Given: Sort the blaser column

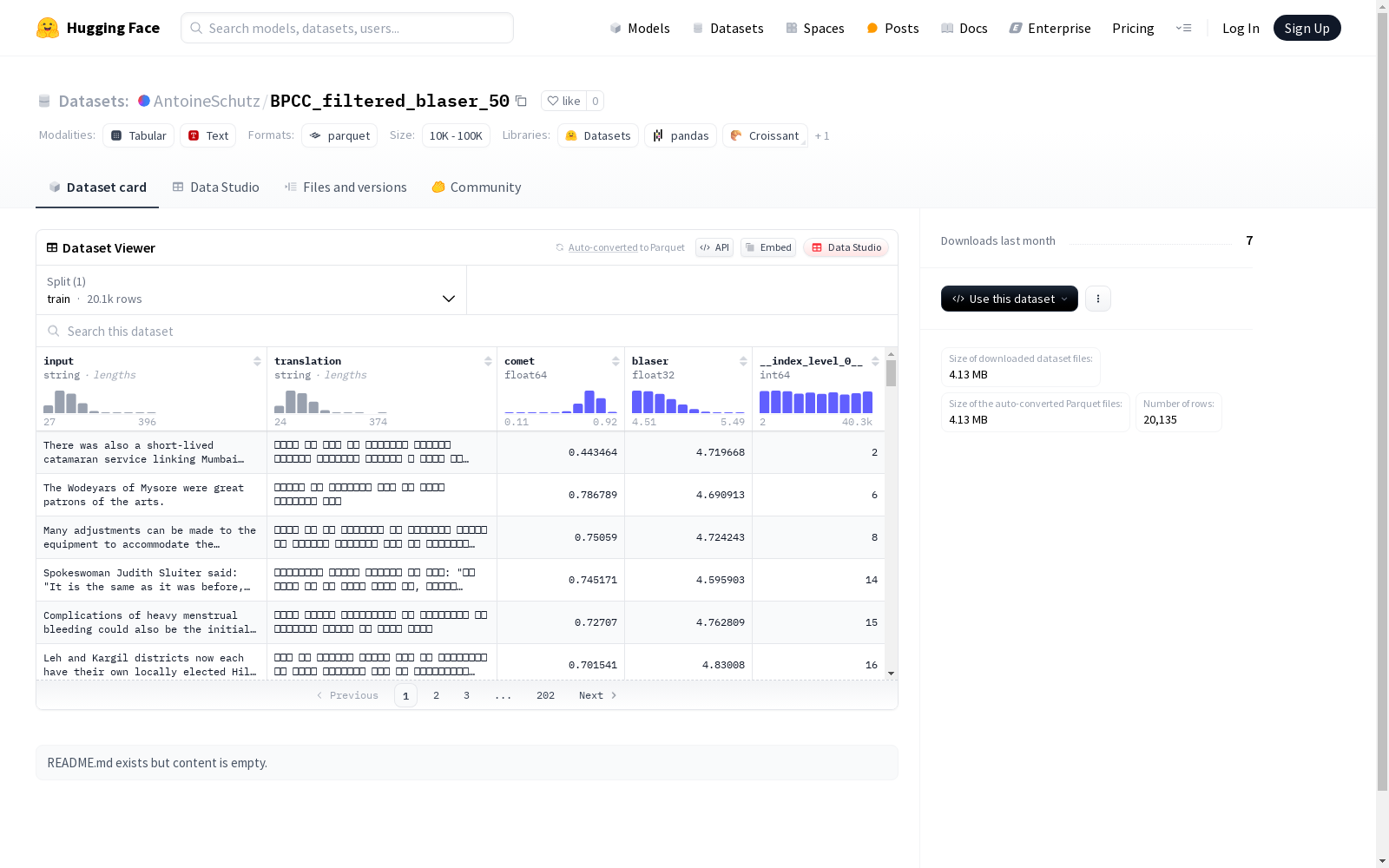Looking at the screenshot, I should pyautogui.click(x=743, y=361).
